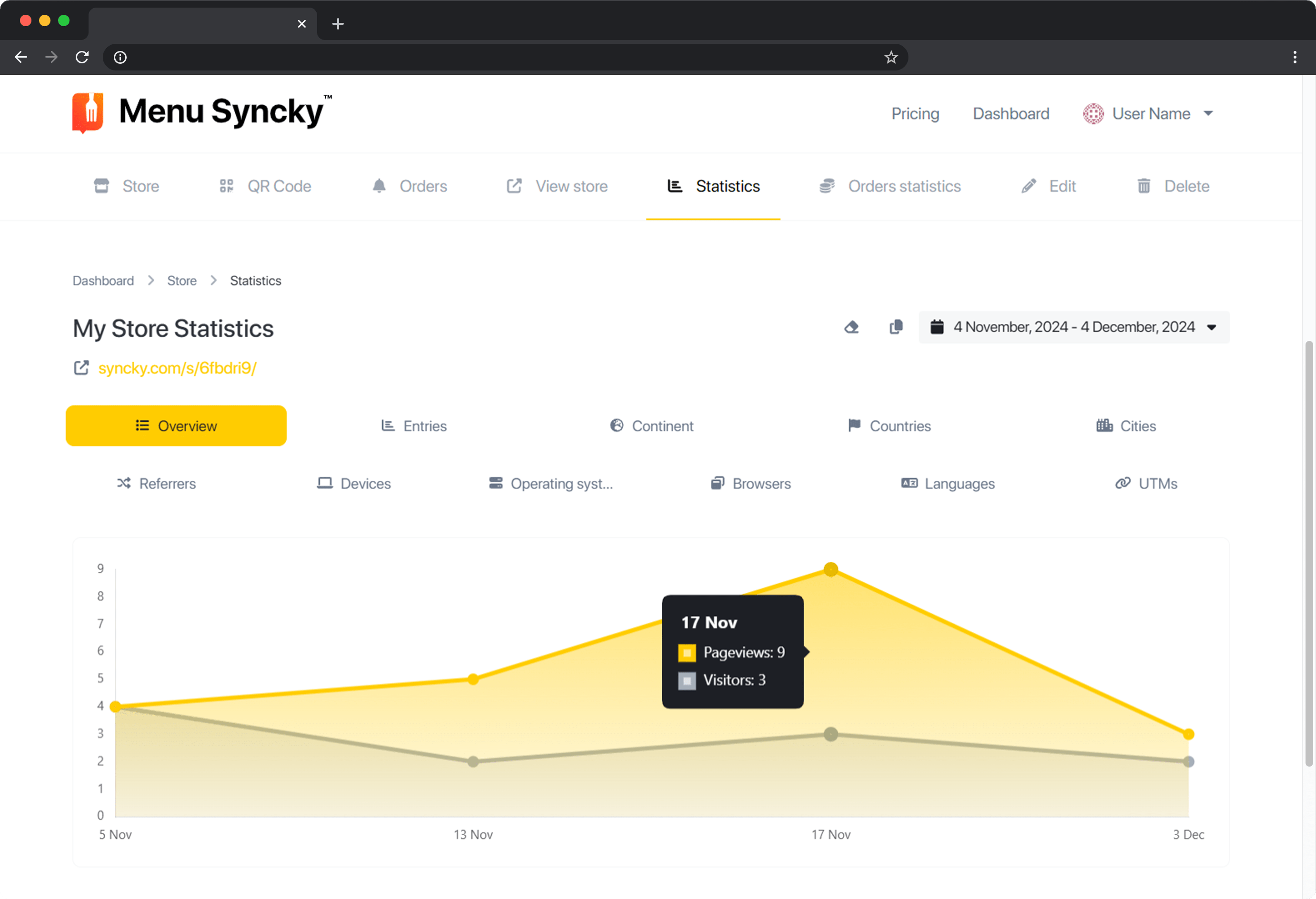1316x899 pixels.
Task: Click the pageviews point at 13 Nov
Action: (473, 679)
